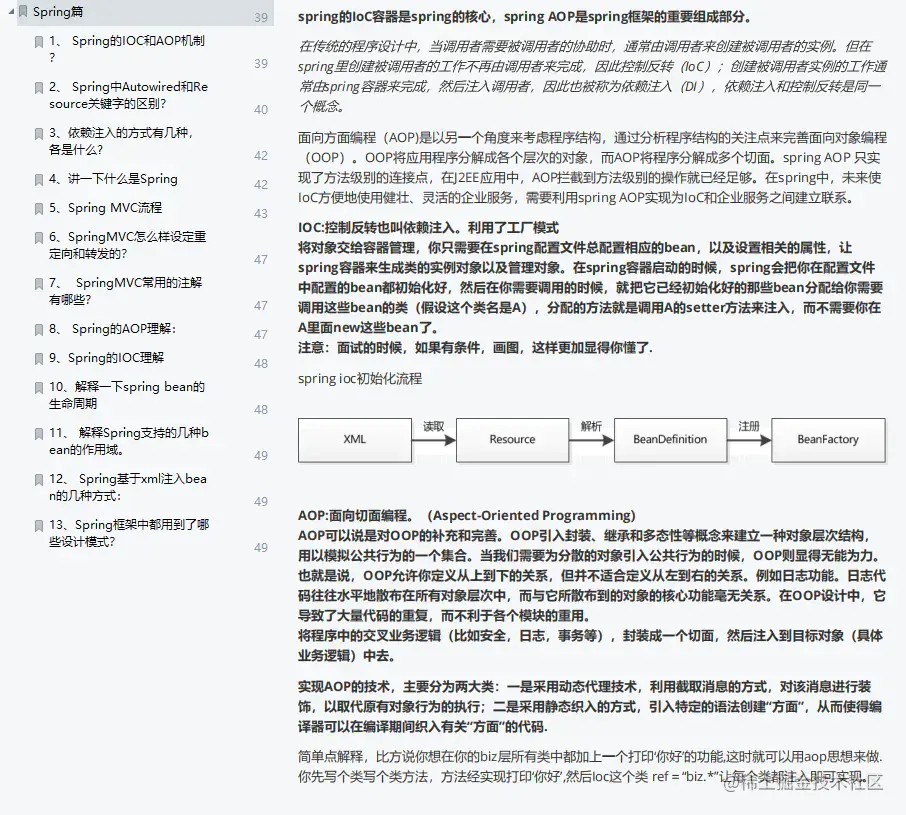906x815 pixels.
Task: Click the bookmark icon next to Spring篇
Action: click(24, 12)
